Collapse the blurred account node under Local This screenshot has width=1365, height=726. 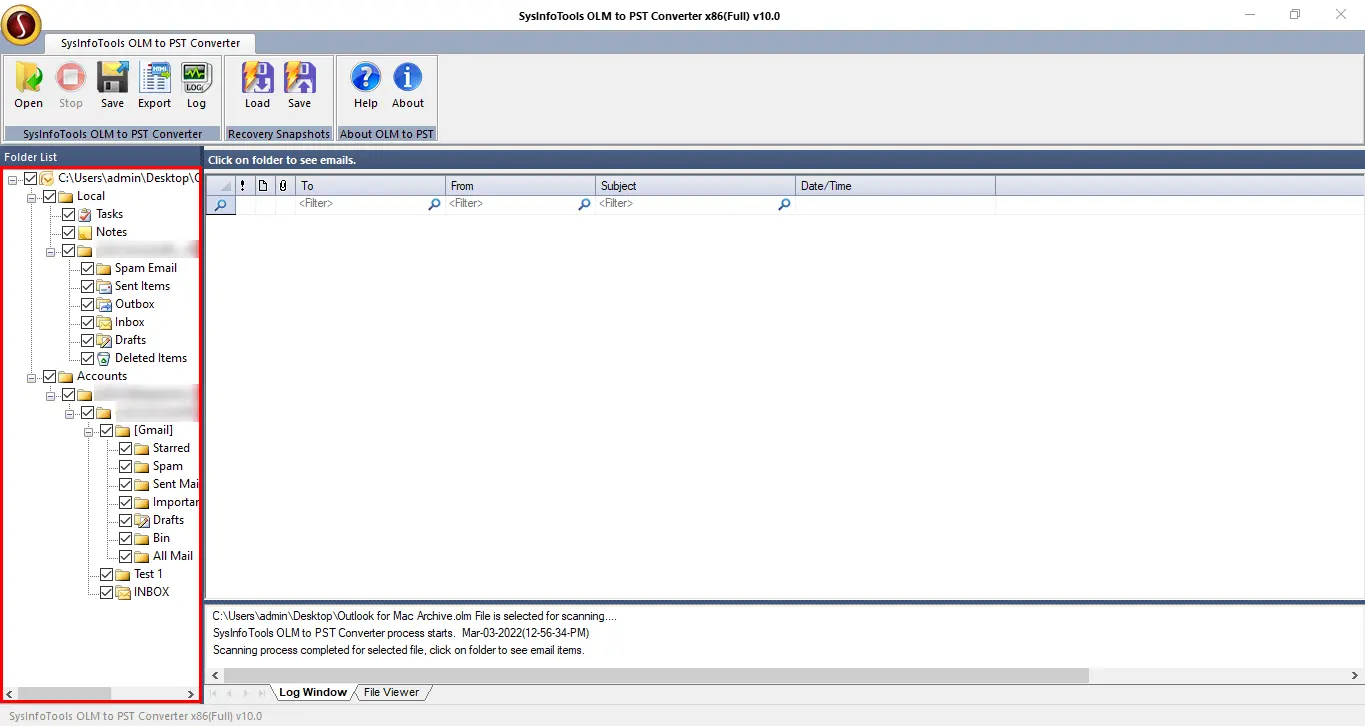tap(51, 250)
